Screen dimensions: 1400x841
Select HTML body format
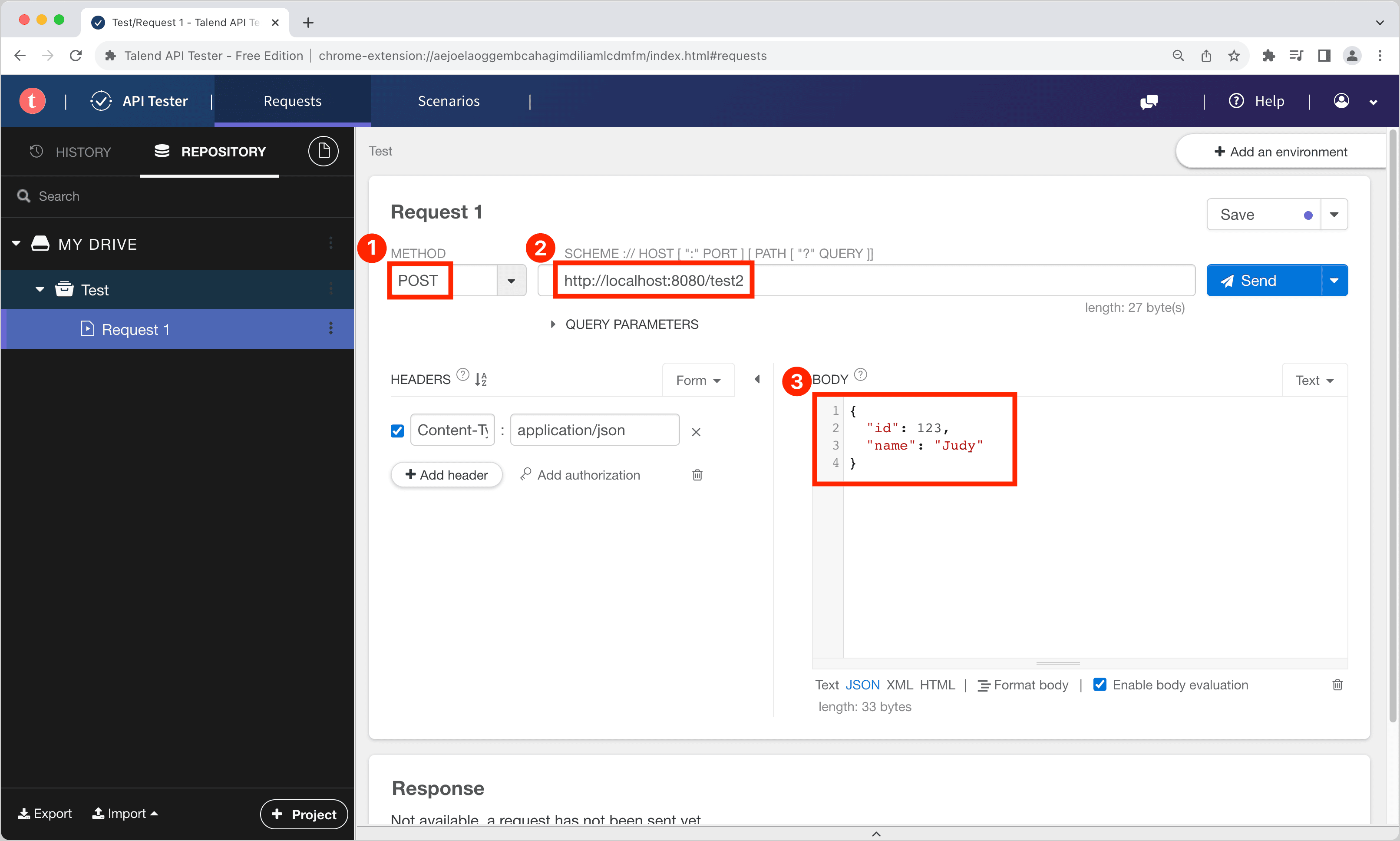937,685
